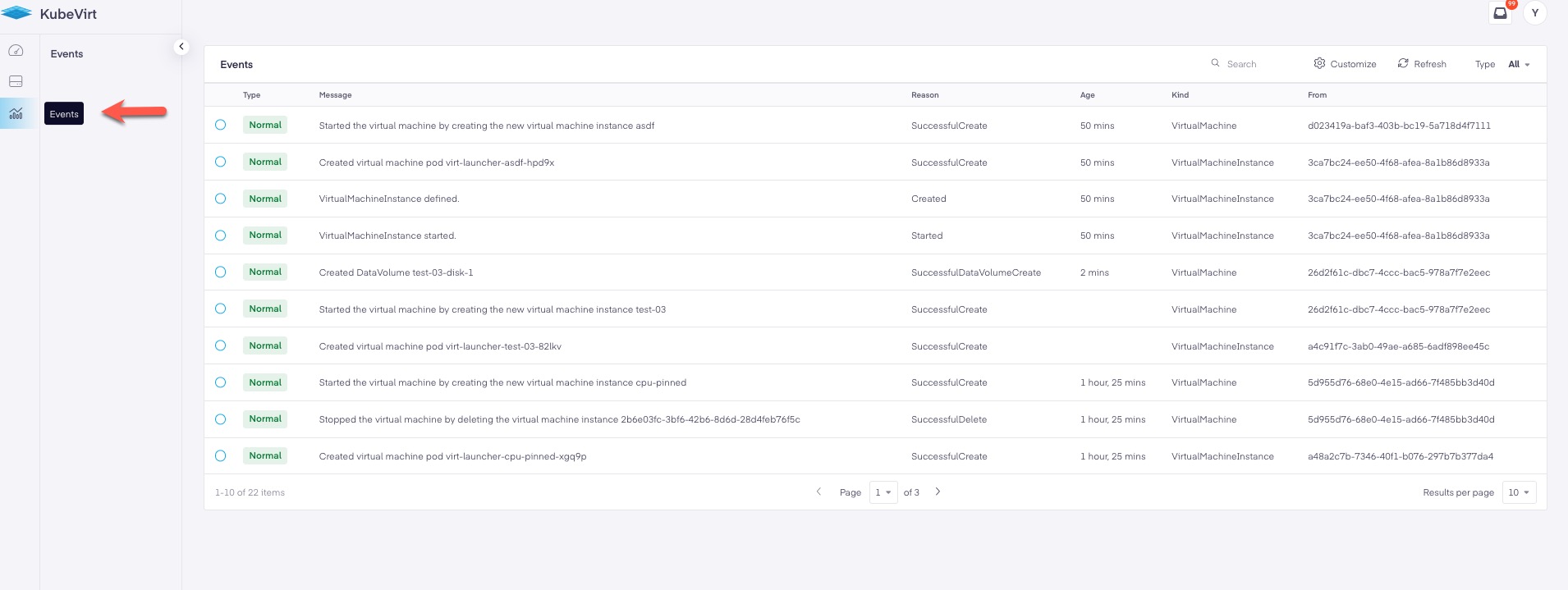
Task: Go to next page arrow
Action: point(938,492)
